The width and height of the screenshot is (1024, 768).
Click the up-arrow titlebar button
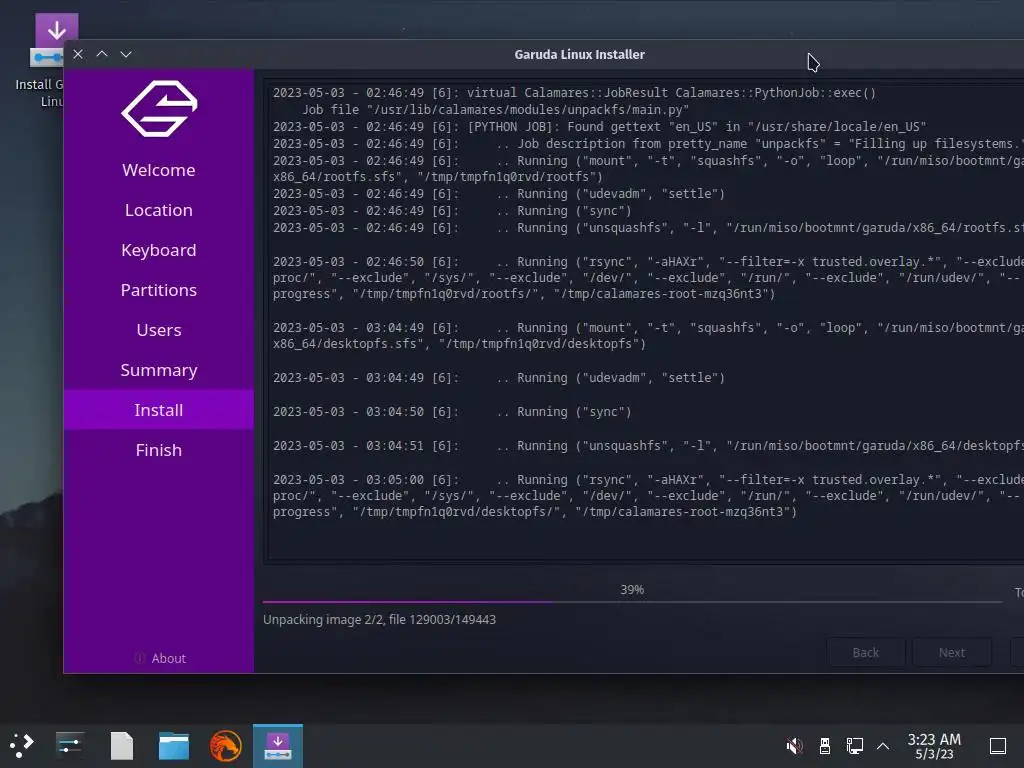[102, 54]
